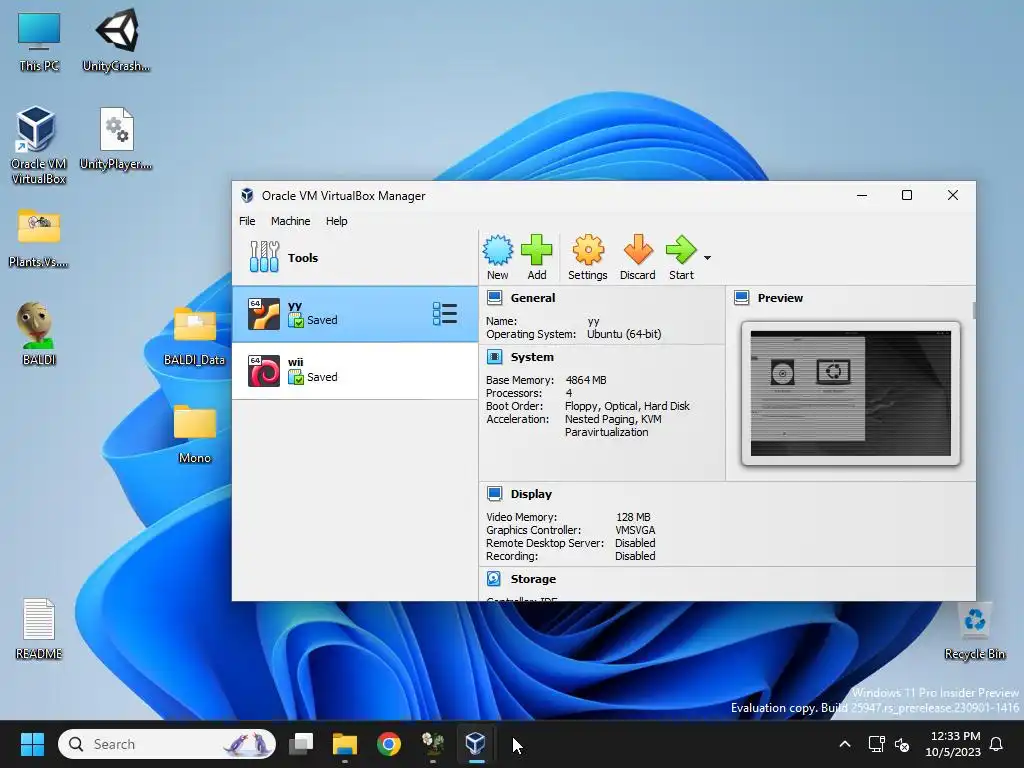Click the Storage section disk icon

tap(494, 579)
